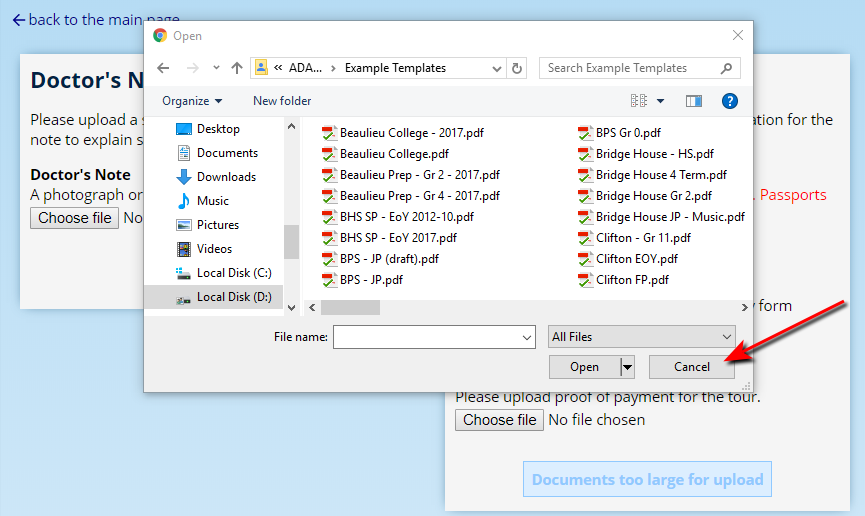Select Local Disk (C:) drive
865x516 pixels.
[233, 273]
